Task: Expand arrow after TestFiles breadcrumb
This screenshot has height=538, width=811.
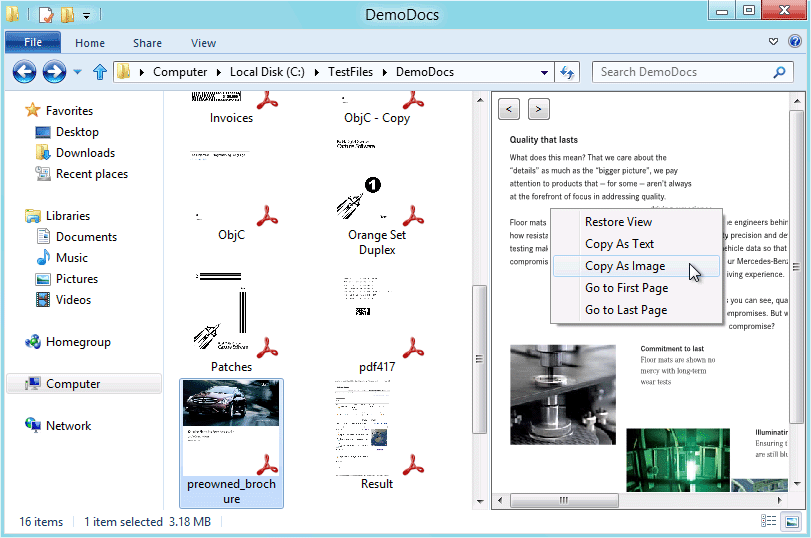Action: coord(385,72)
